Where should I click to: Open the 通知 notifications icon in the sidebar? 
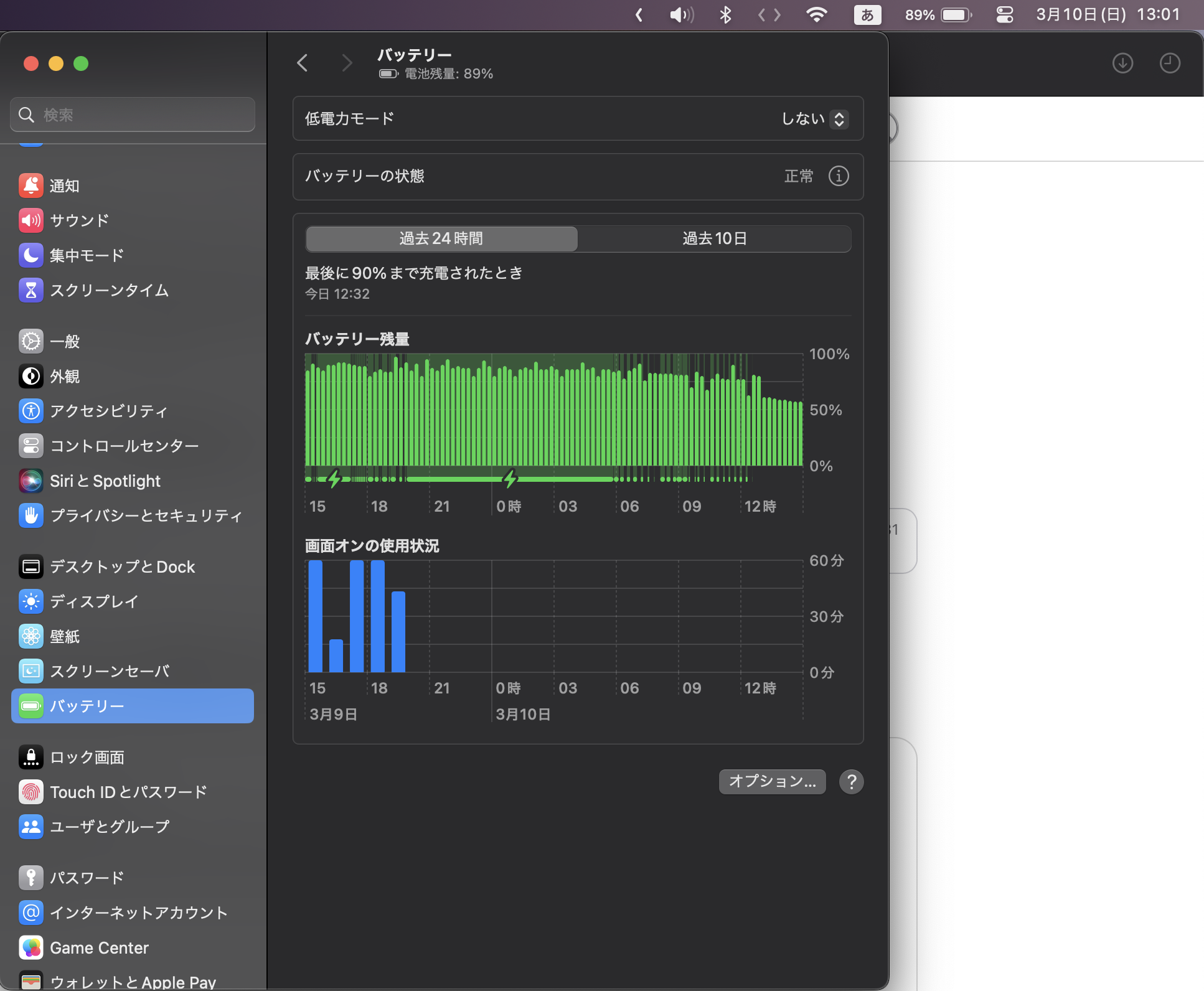point(31,186)
